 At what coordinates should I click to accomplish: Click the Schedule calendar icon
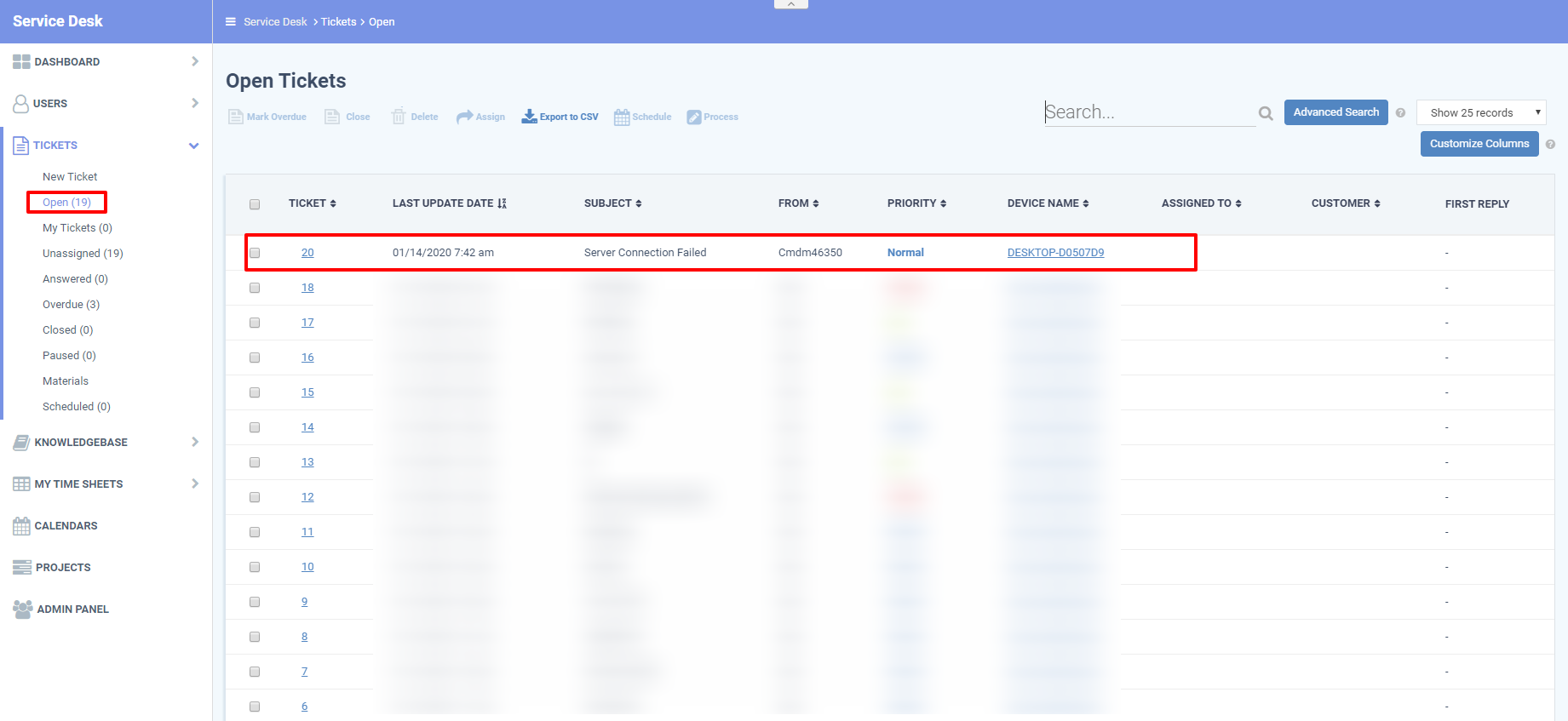pos(622,117)
